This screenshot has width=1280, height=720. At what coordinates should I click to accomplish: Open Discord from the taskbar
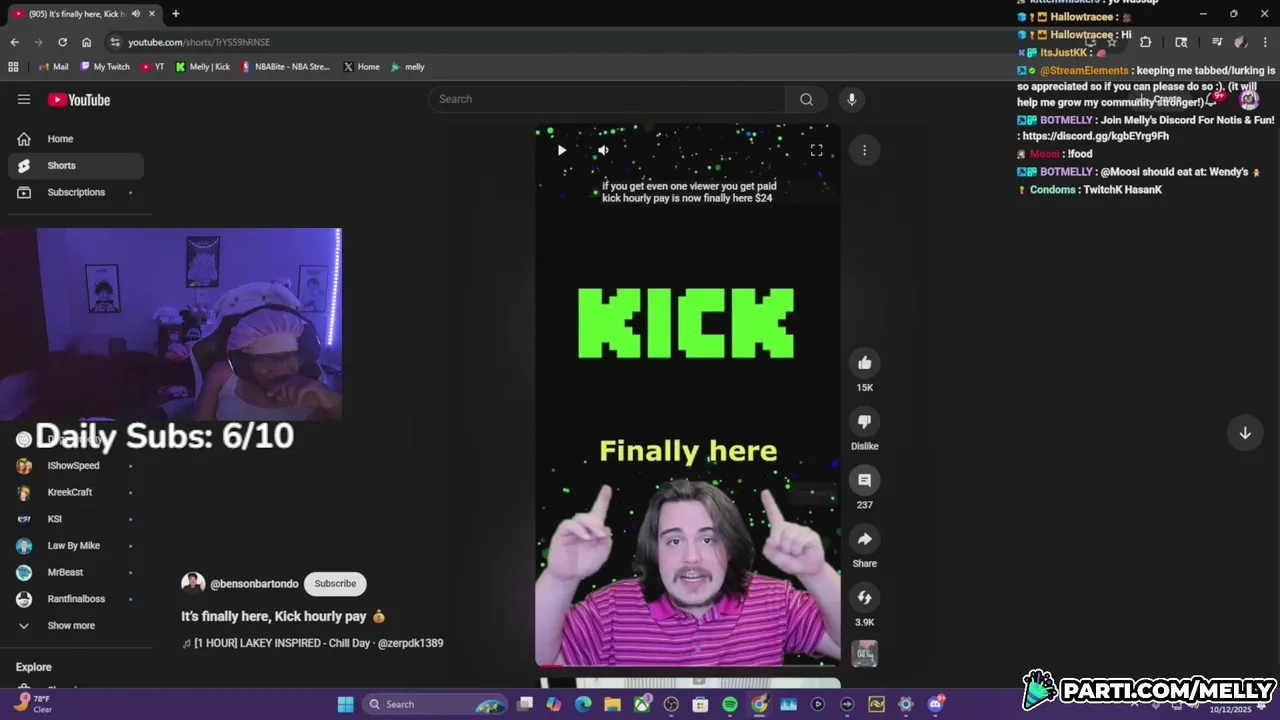[x=935, y=704]
